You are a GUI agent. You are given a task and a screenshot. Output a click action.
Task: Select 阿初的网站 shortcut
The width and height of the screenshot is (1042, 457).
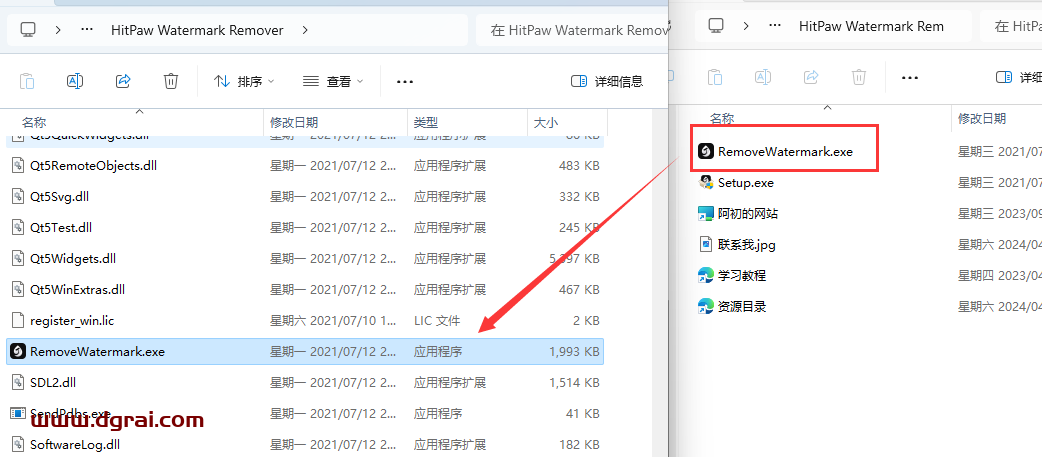pyautogui.click(x=748, y=213)
